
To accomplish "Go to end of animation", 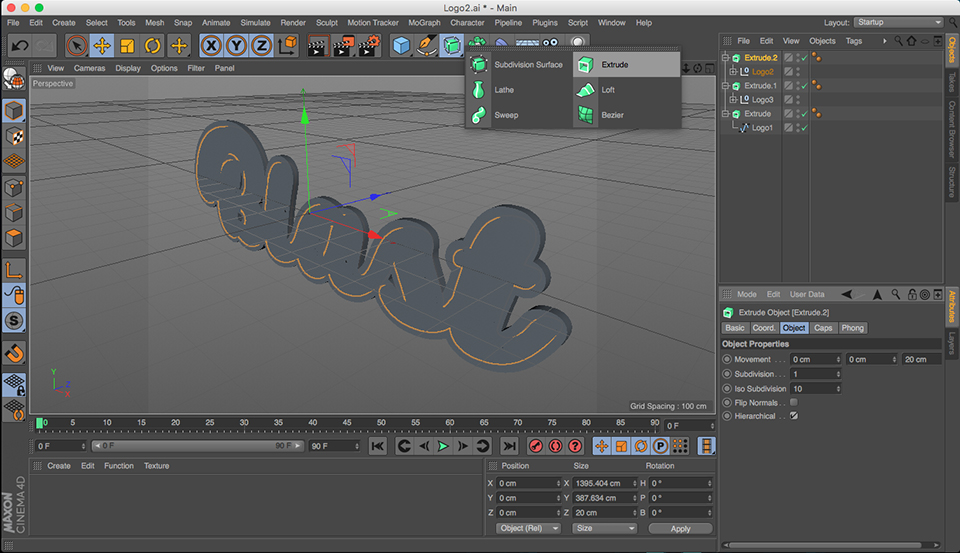I will coord(509,446).
